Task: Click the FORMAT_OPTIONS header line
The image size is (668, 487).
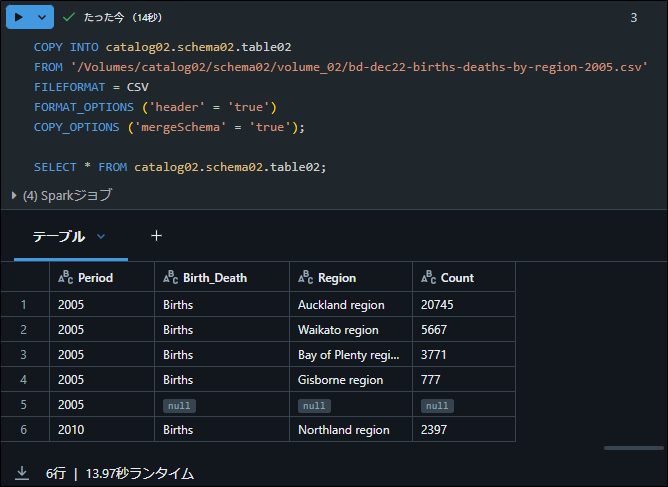Action: point(155,107)
